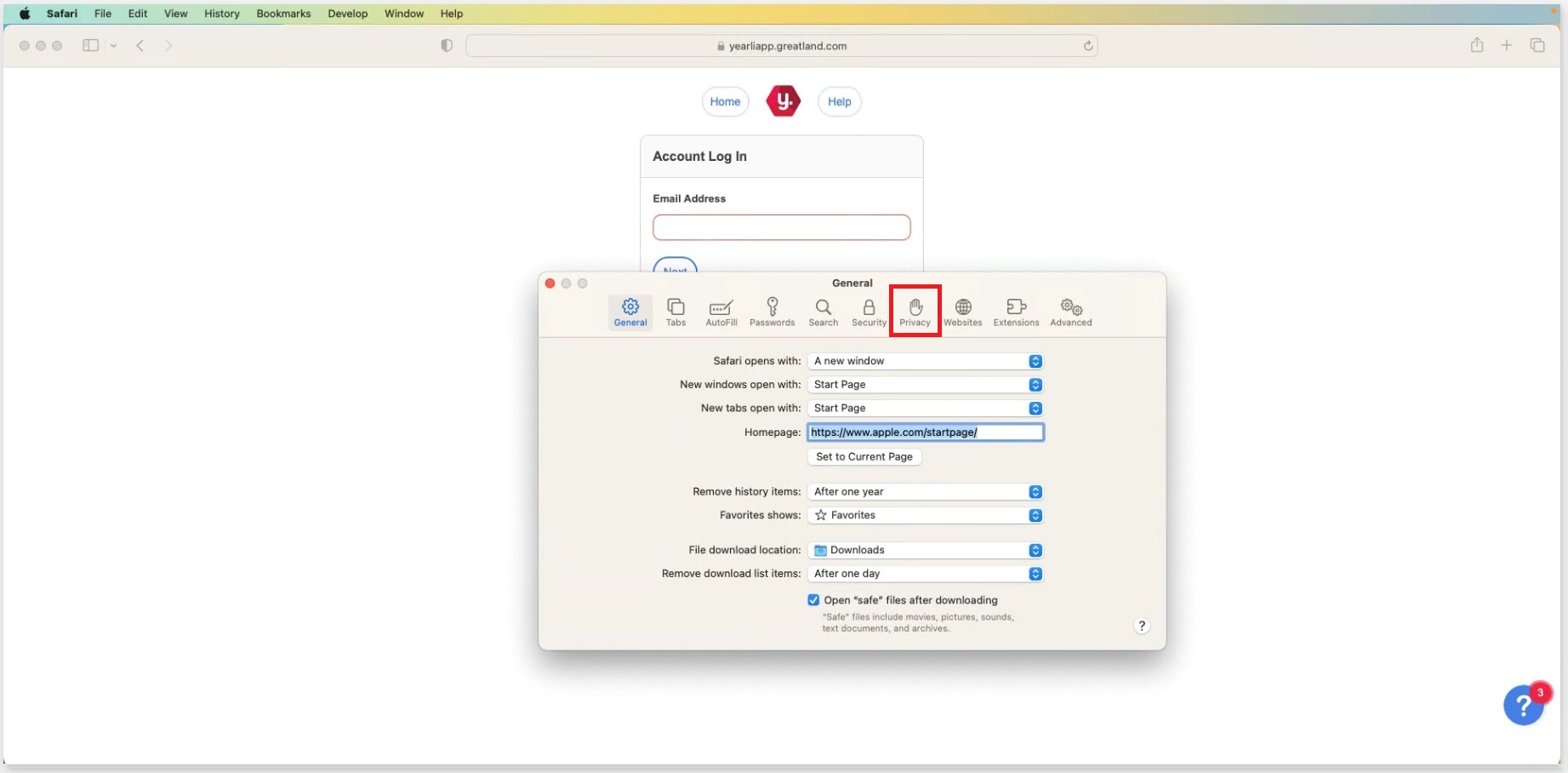Open the Search preferences pane
Image resolution: width=1568 pixels, height=773 pixels.
coord(822,312)
